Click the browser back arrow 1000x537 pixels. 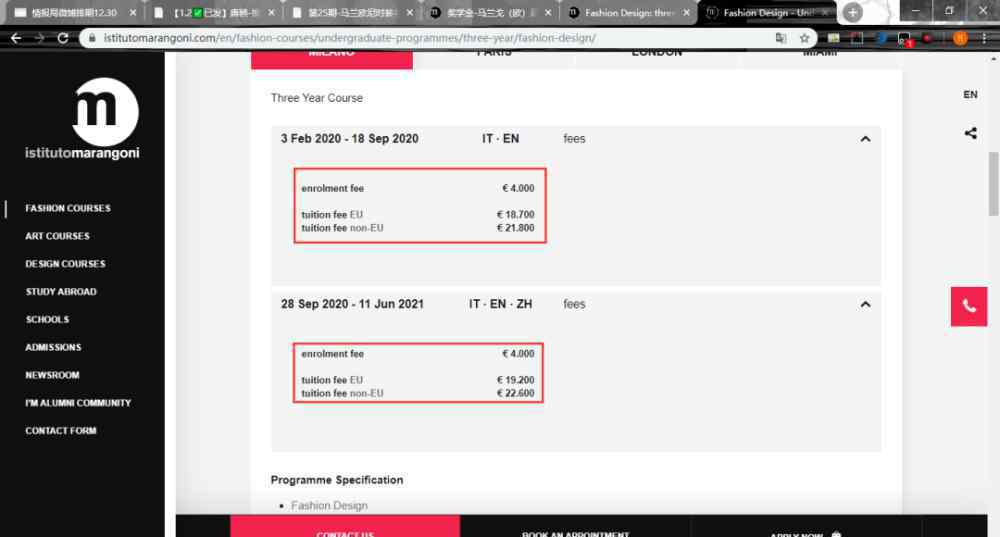tap(16, 38)
